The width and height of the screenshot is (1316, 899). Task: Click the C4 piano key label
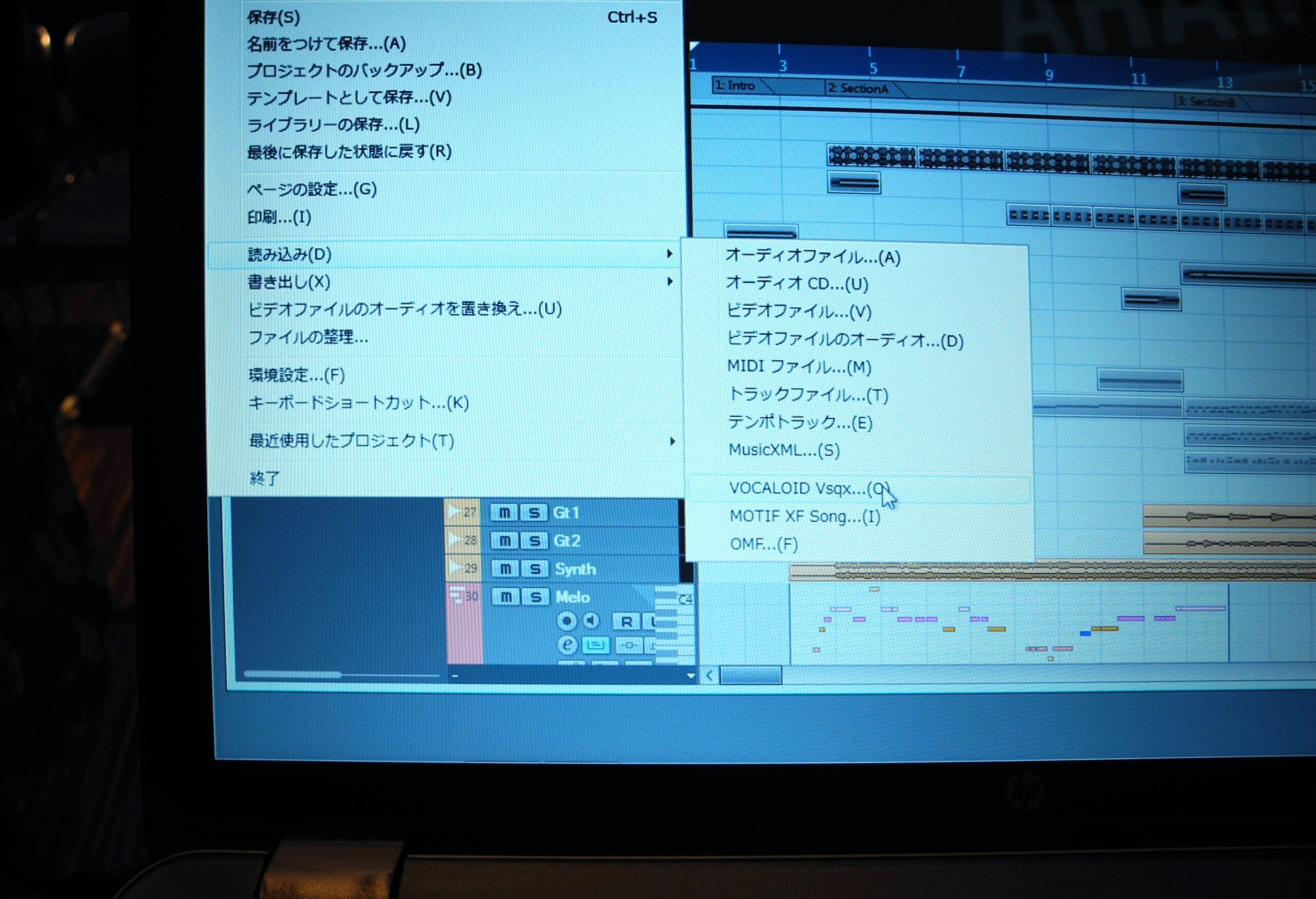[685, 599]
